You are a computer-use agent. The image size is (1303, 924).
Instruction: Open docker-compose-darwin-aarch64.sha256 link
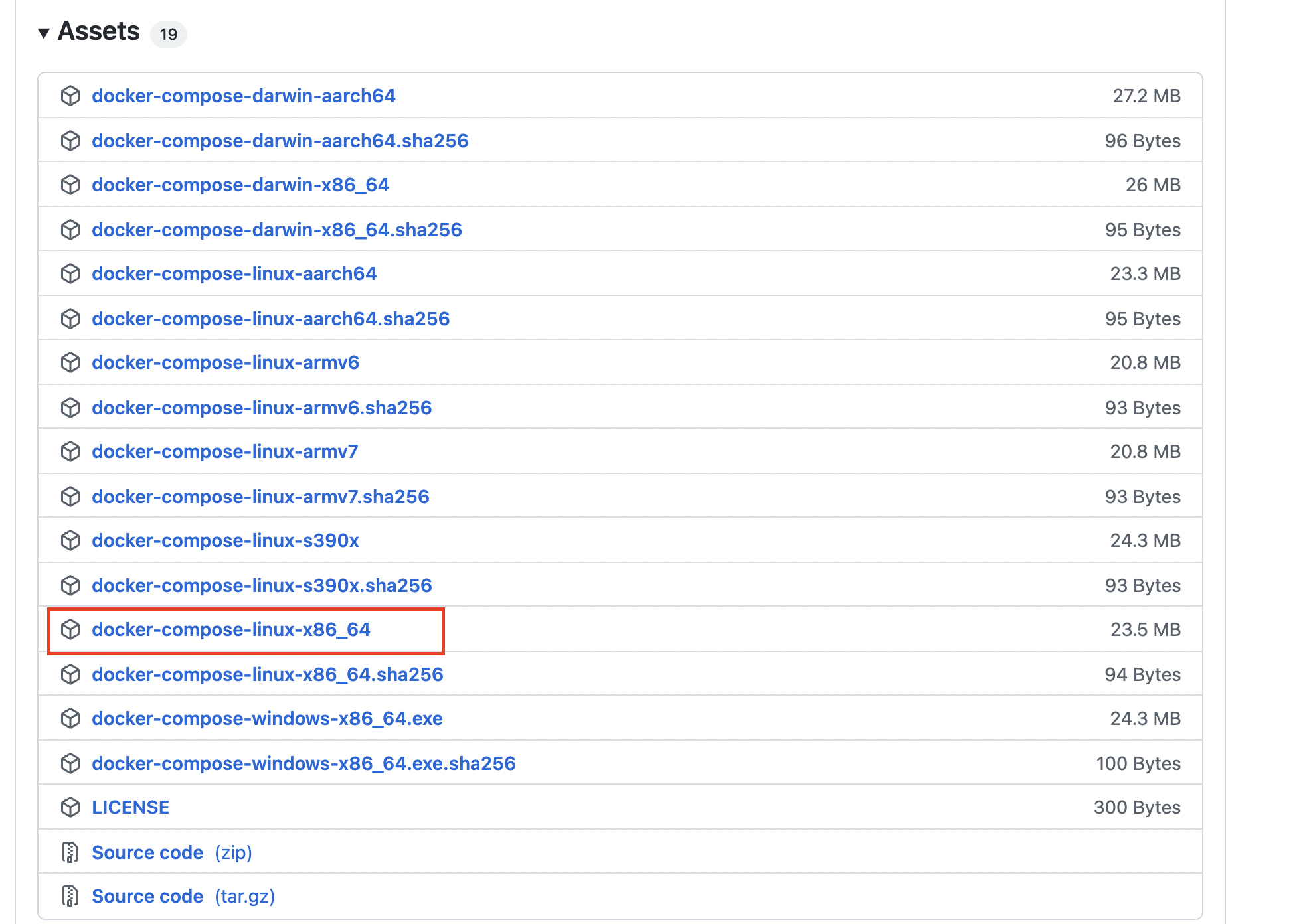280,141
